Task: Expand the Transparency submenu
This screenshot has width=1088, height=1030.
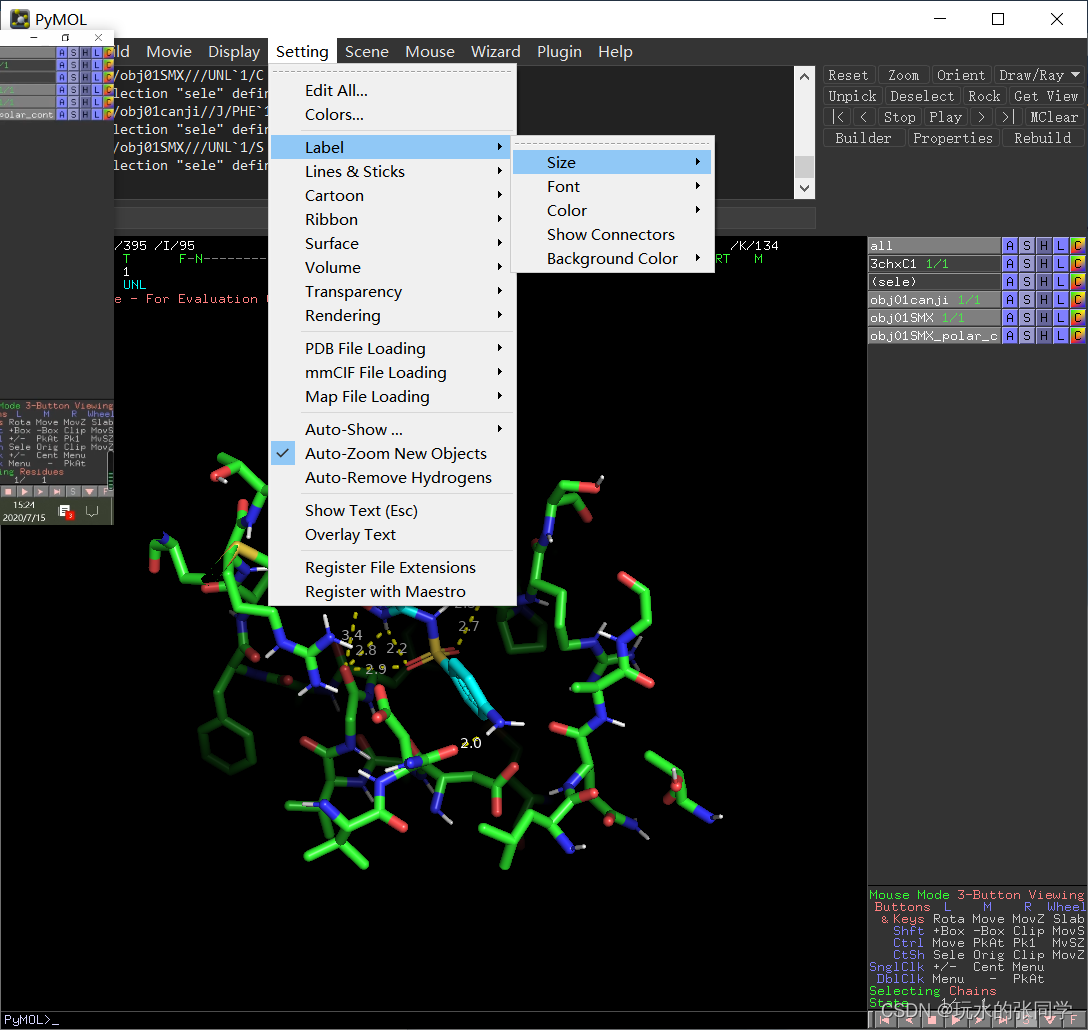Action: pyautogui.click(x=392, y=292)
